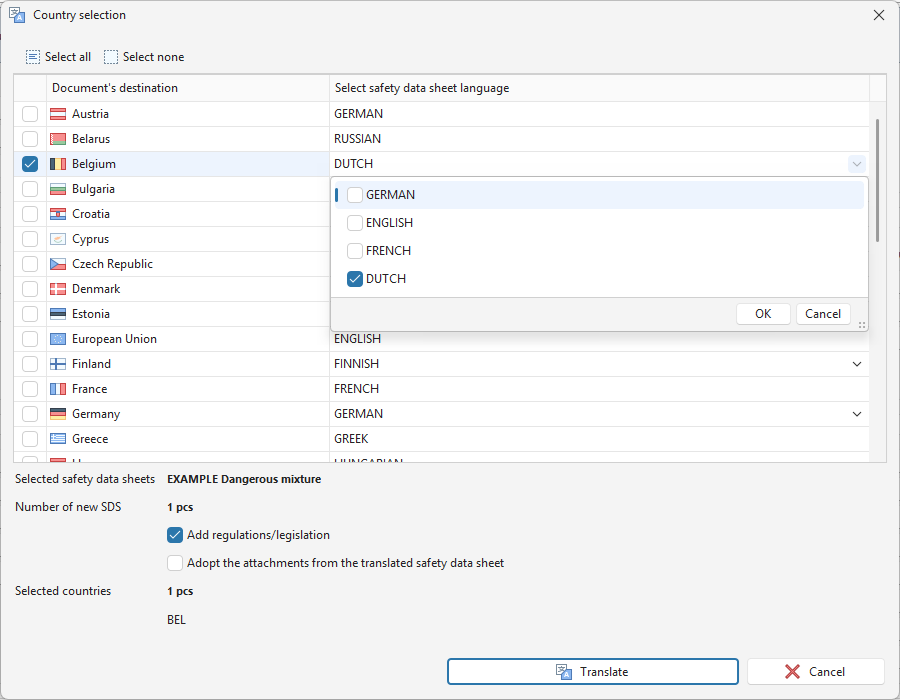Click the Germany flag icon
This screenshot has width=900, height=700.
(58, 414)
